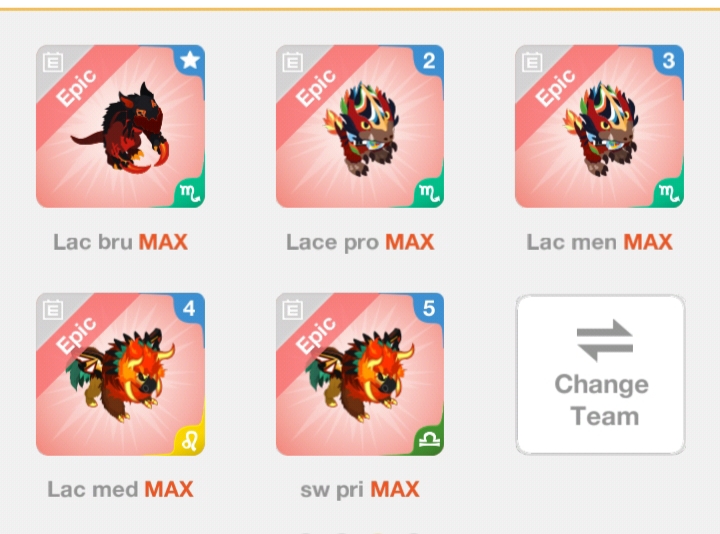Click the number 5 slot badge

pos(429,308)
